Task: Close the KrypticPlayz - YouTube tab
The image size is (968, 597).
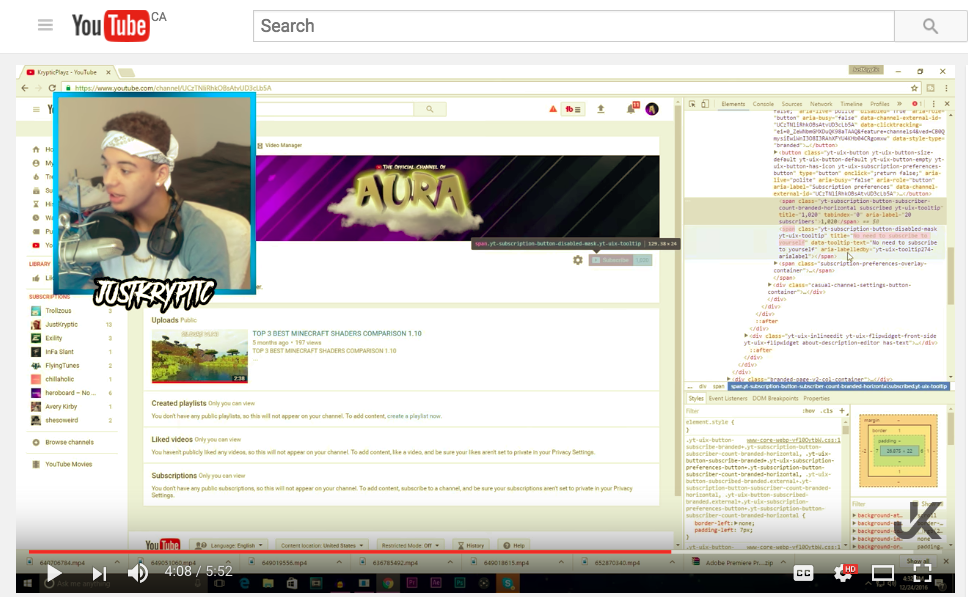Action: (x=108, y=72)
